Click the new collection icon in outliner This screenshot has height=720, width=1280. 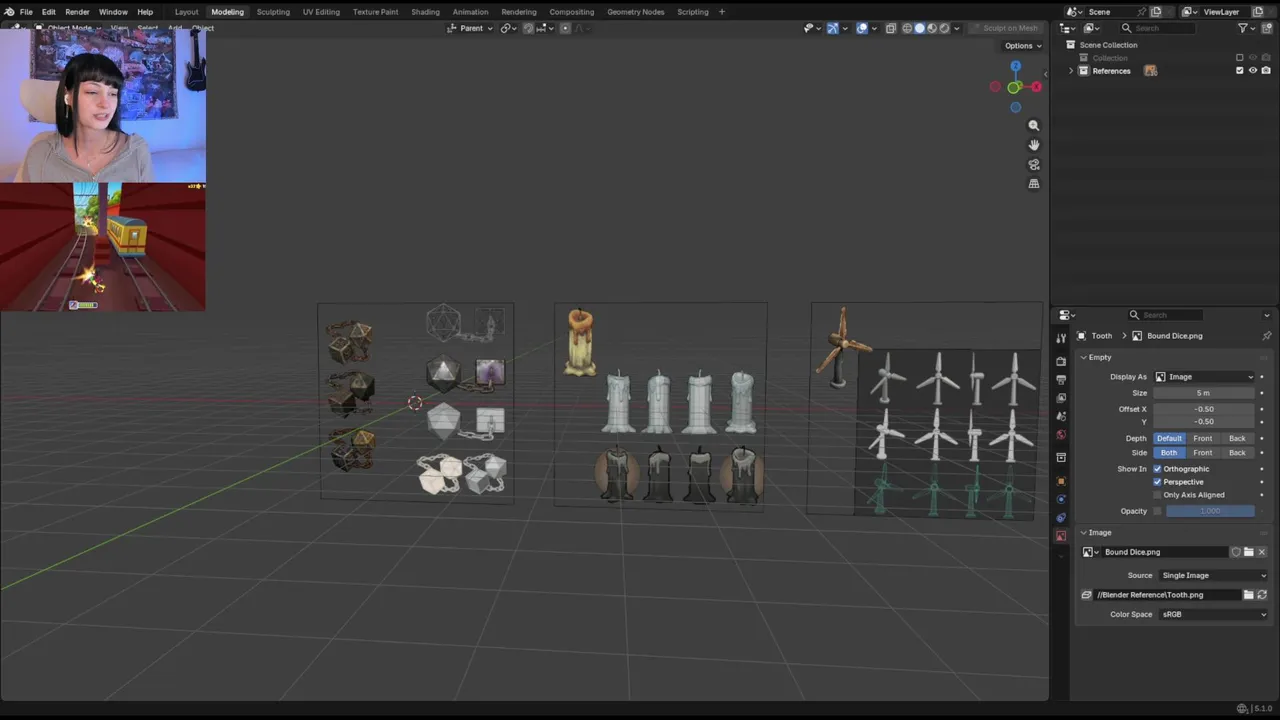click(x=1267, y=28)
